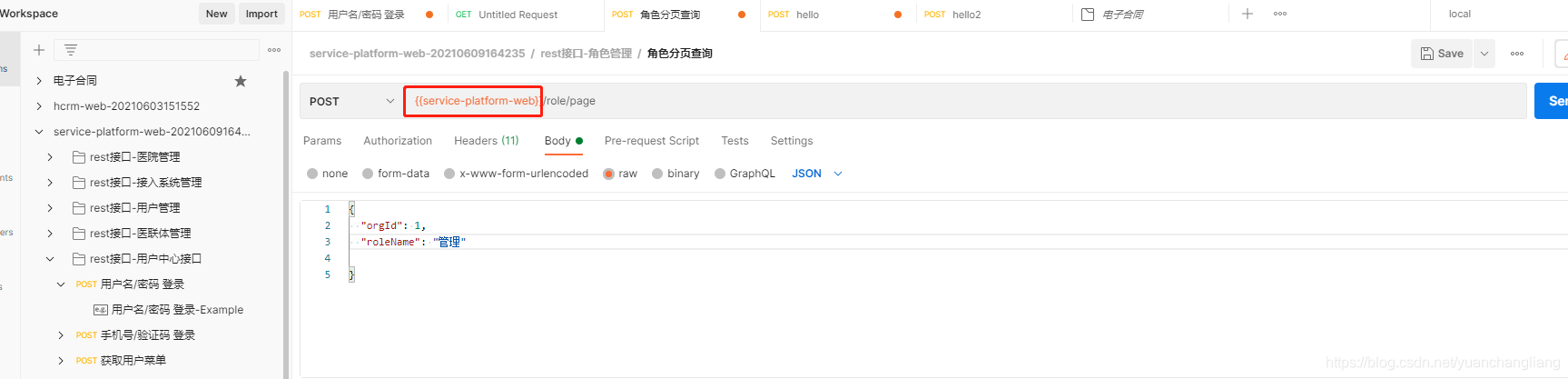This screenshot has height=379, width=1568.
Task: Expand the 获取用户菜单 request
Action: point(61,361)
